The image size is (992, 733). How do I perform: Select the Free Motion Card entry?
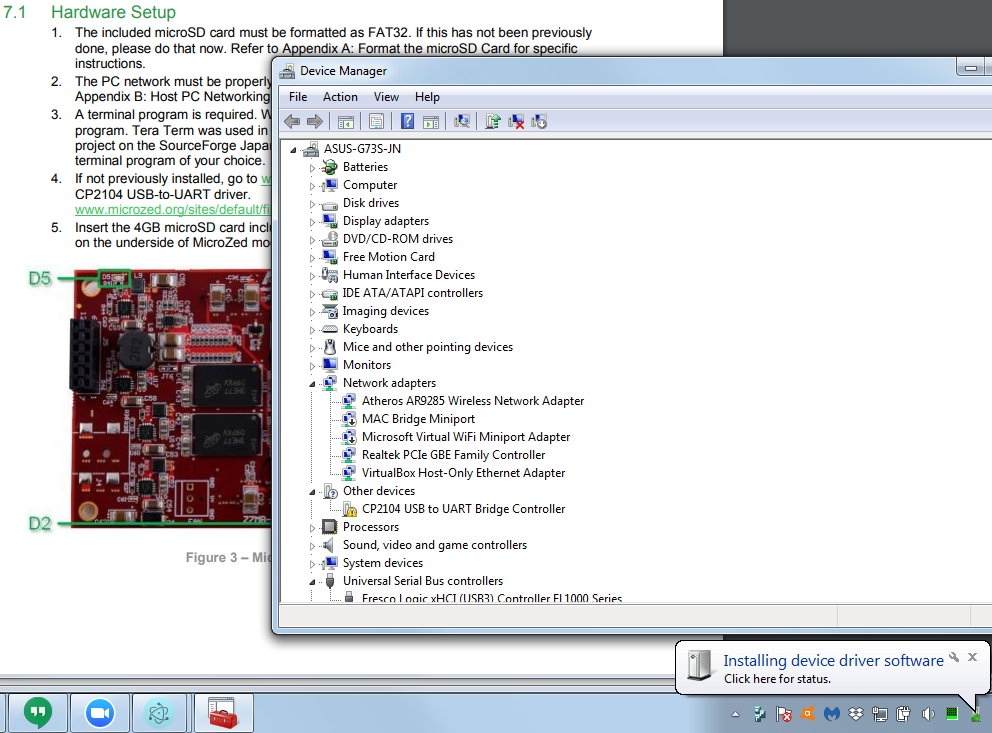point(388,257)
